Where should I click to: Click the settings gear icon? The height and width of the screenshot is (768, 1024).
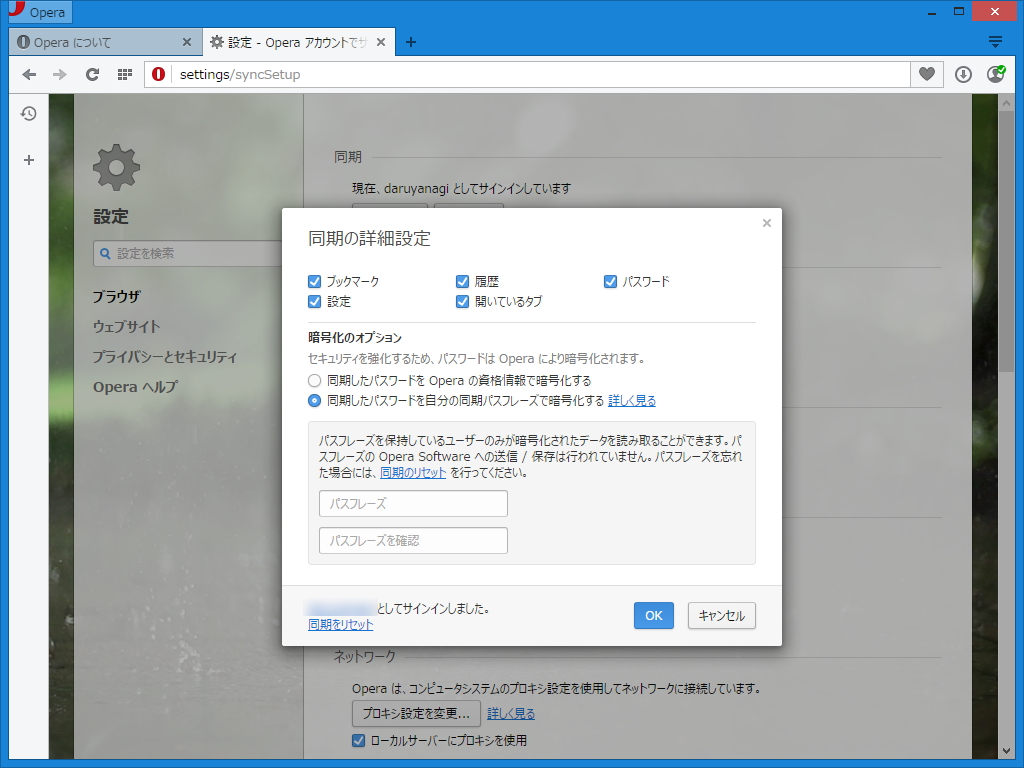[x=115, y=167]
